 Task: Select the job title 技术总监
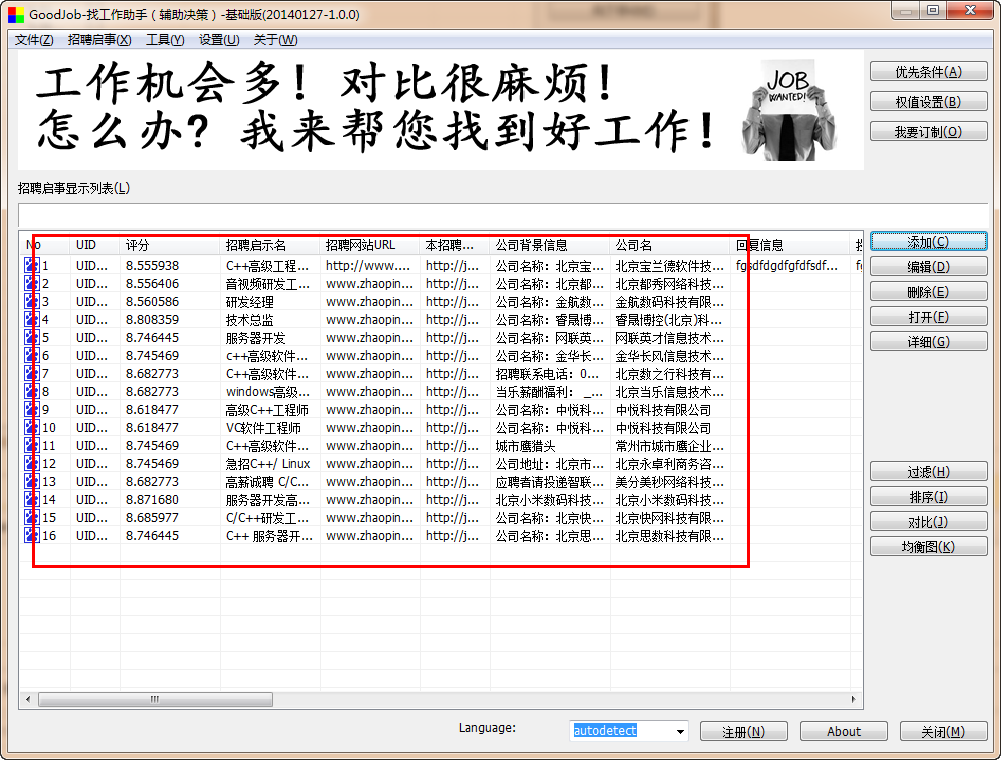tap(249, 319)
